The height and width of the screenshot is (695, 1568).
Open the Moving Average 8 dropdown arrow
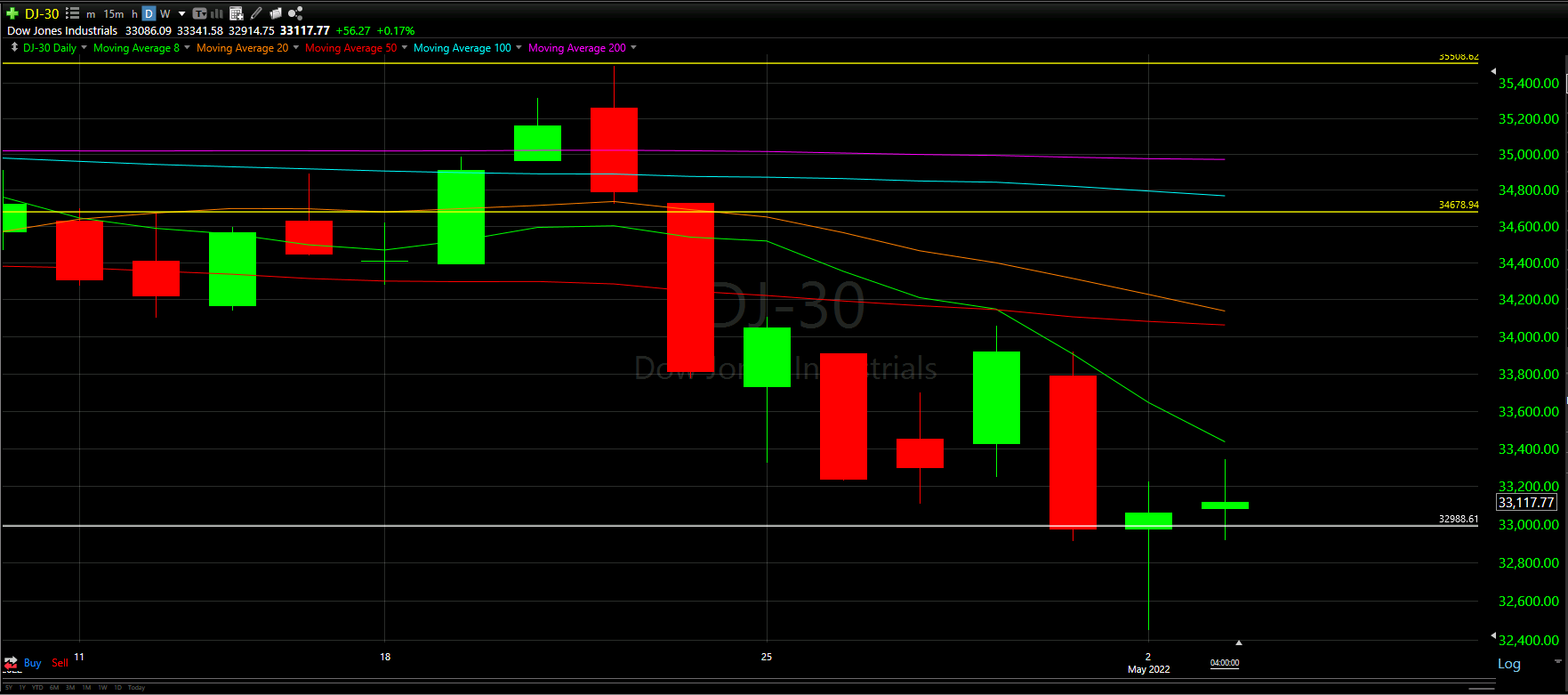point(187,47)
